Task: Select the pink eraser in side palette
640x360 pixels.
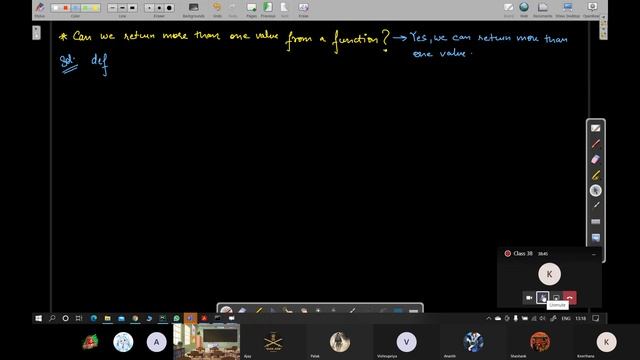Action: [x=596, y=159]
